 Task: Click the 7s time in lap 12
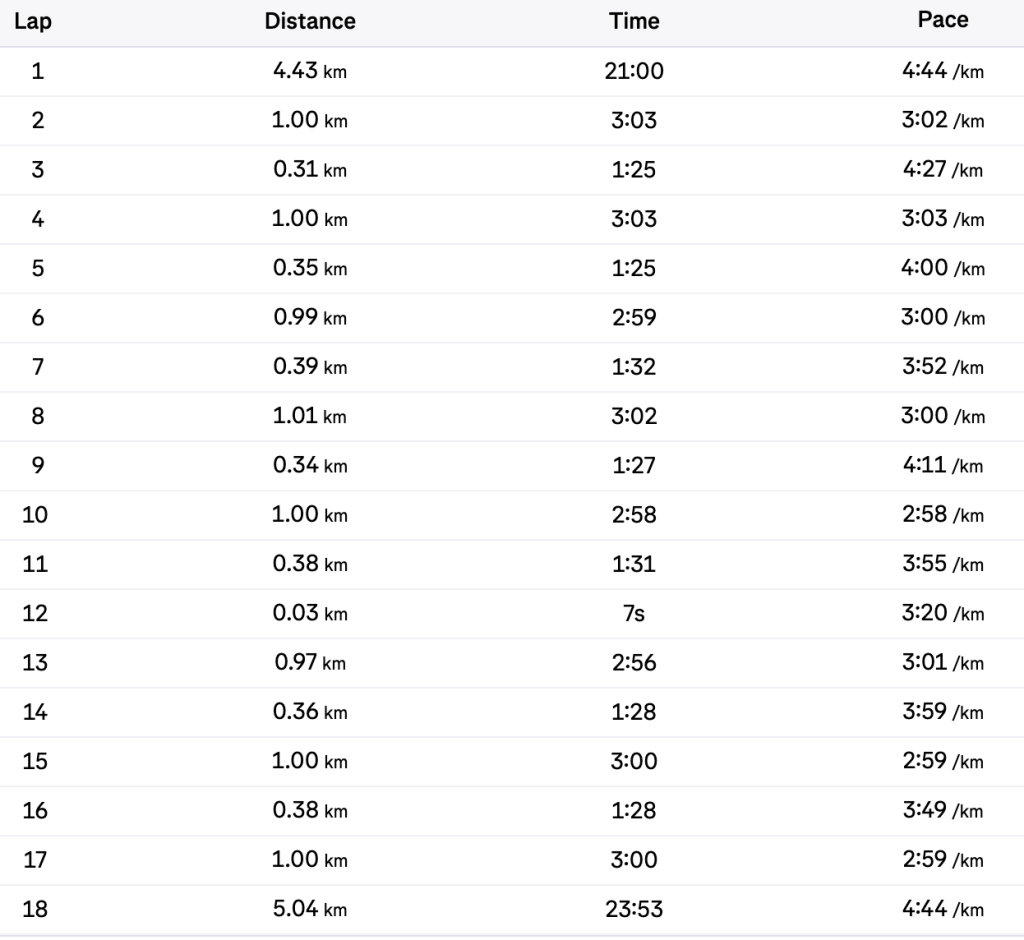pyautogui.click(x=634, y=613)
